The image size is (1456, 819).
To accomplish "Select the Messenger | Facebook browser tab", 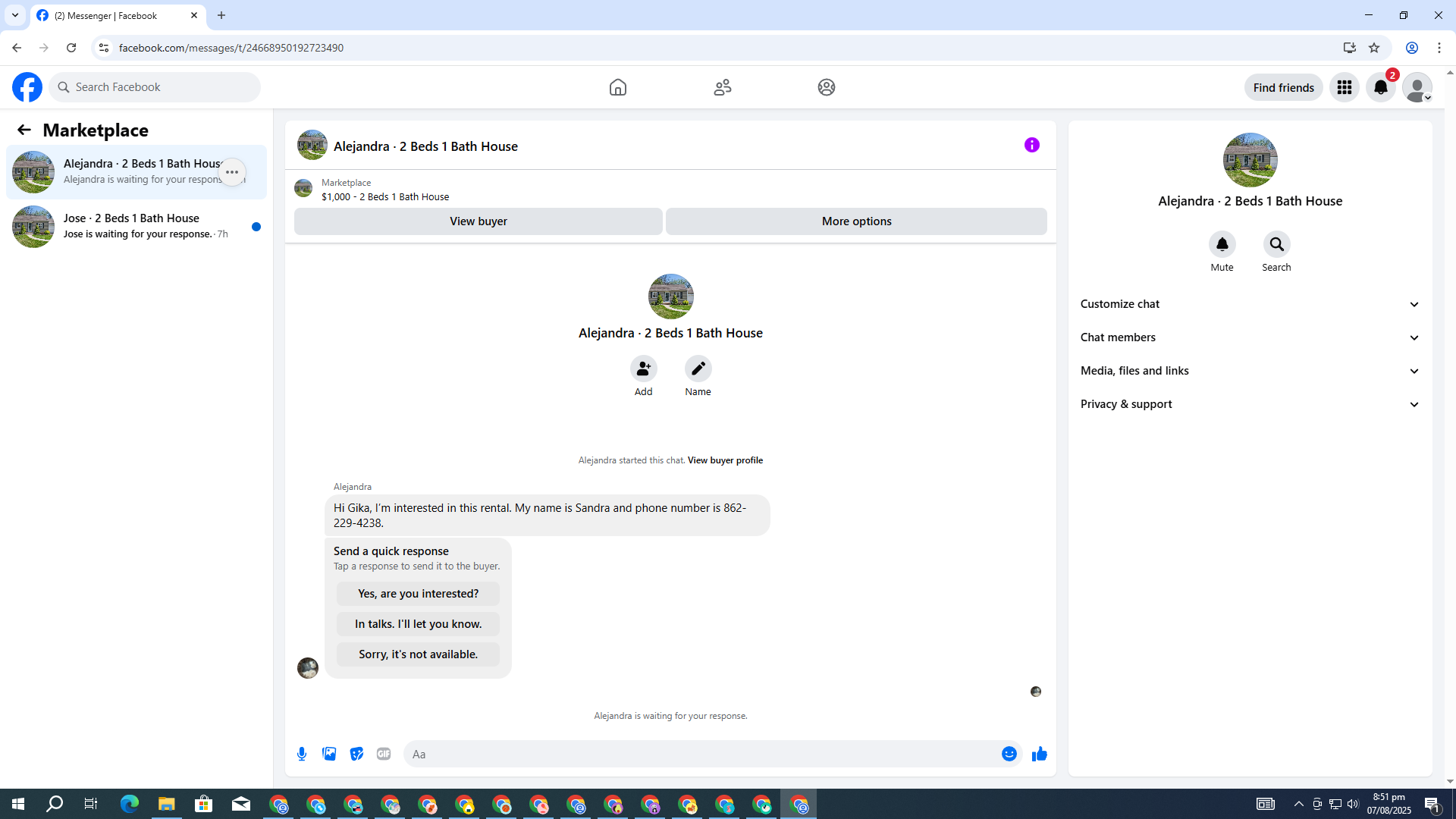I will click(x=118, y=15).
